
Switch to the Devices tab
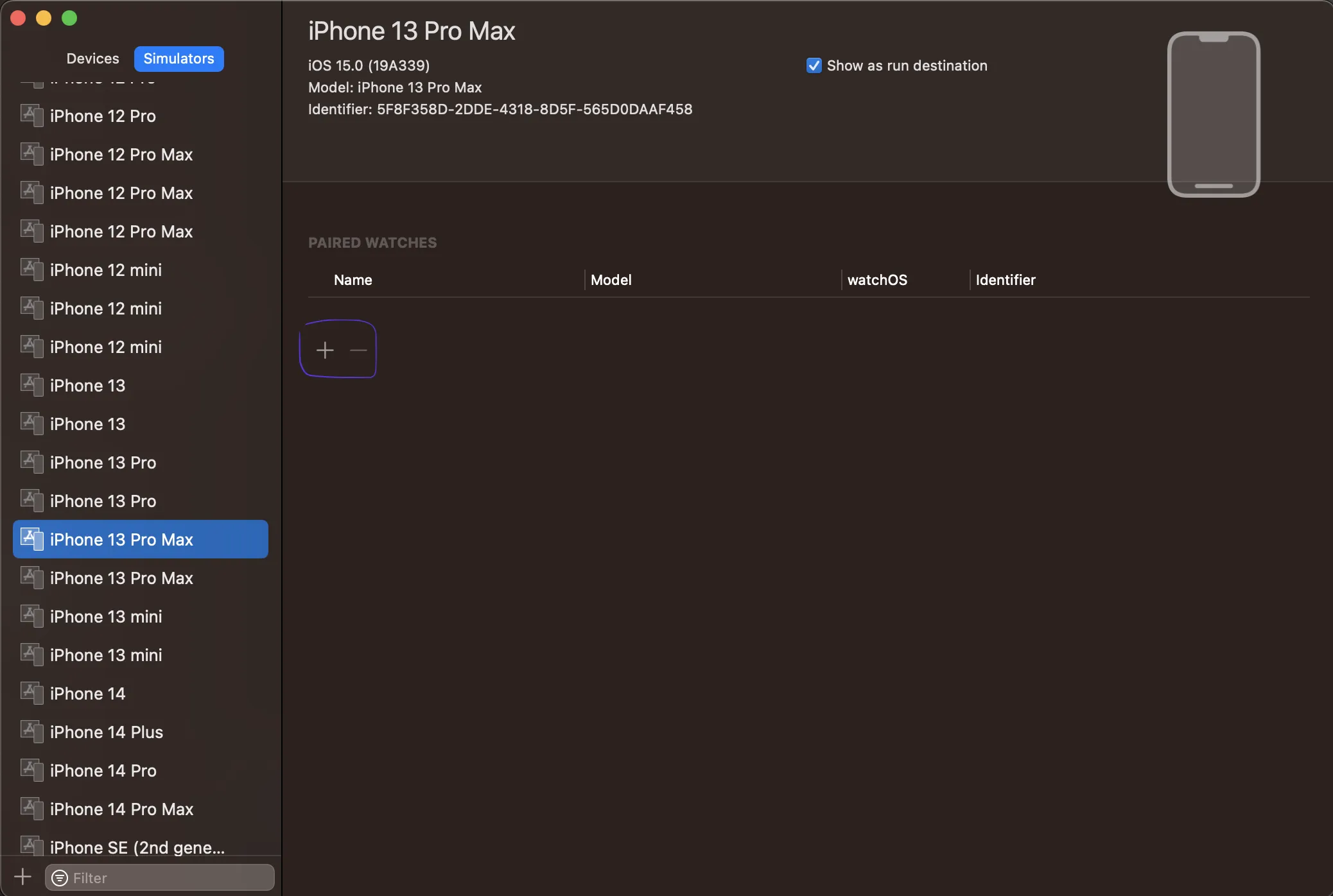click(92, 58)
